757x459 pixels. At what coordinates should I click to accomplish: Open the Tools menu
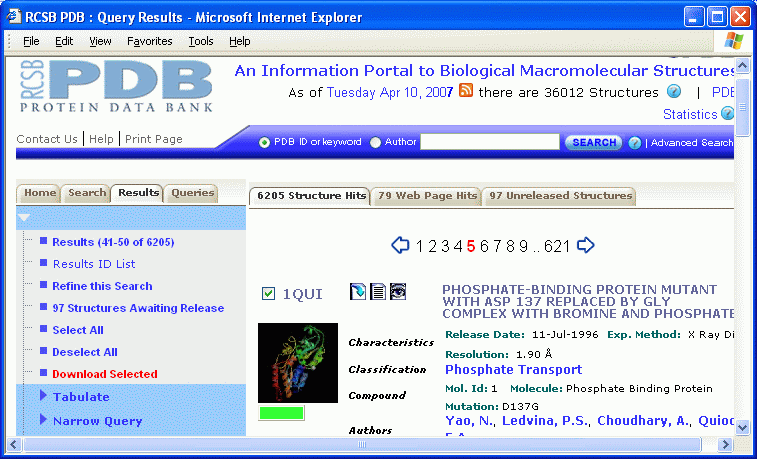(x=200, y=42)
